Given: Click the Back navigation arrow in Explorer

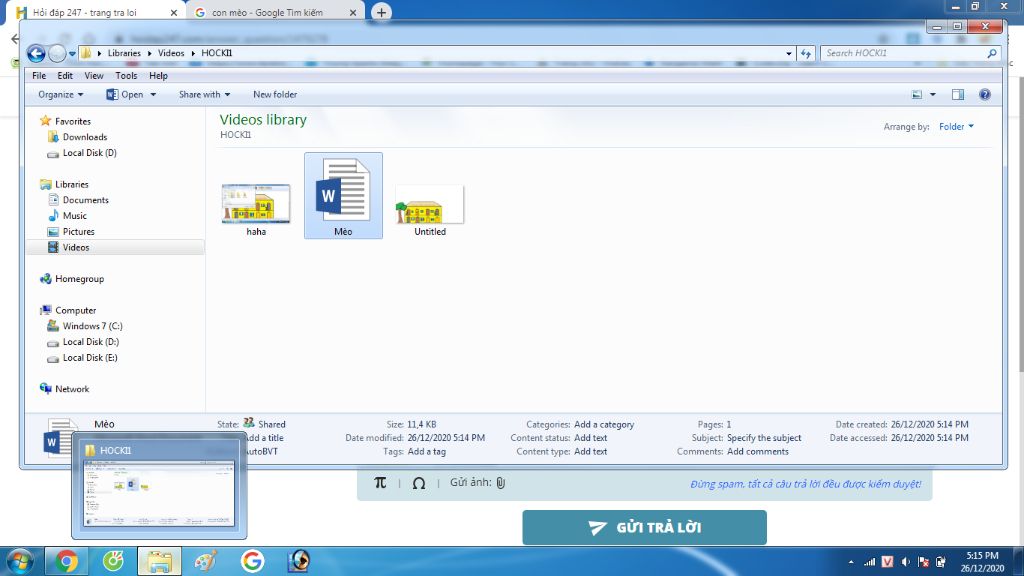Looking at the screenshot, I should click(36, 53).
